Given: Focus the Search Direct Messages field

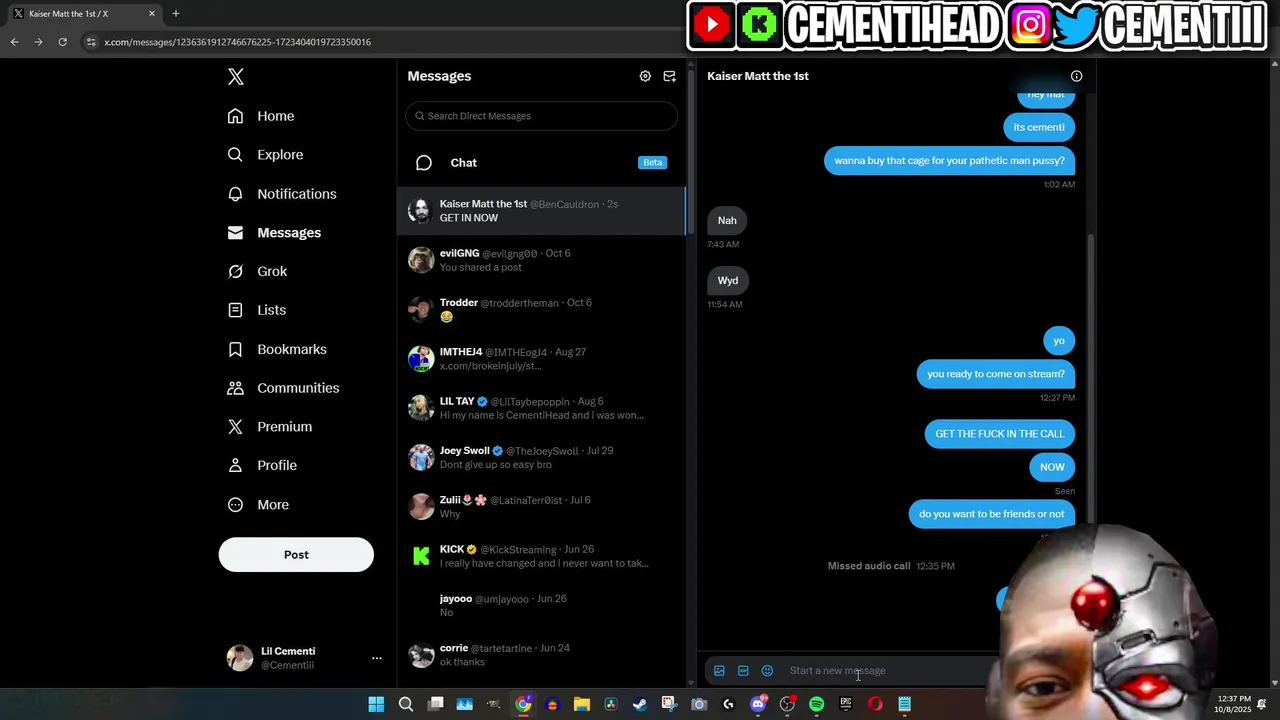Looking at the screenshot, I should coord(542,116).
